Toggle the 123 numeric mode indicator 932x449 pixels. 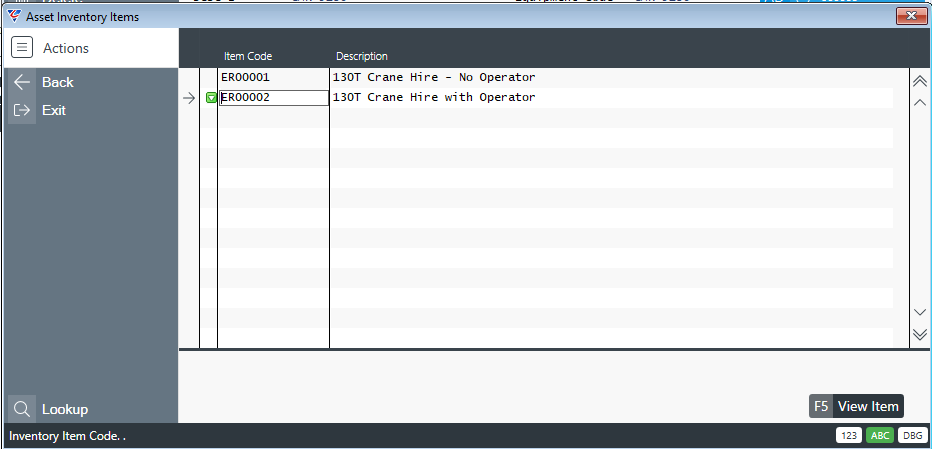point(849,436)
